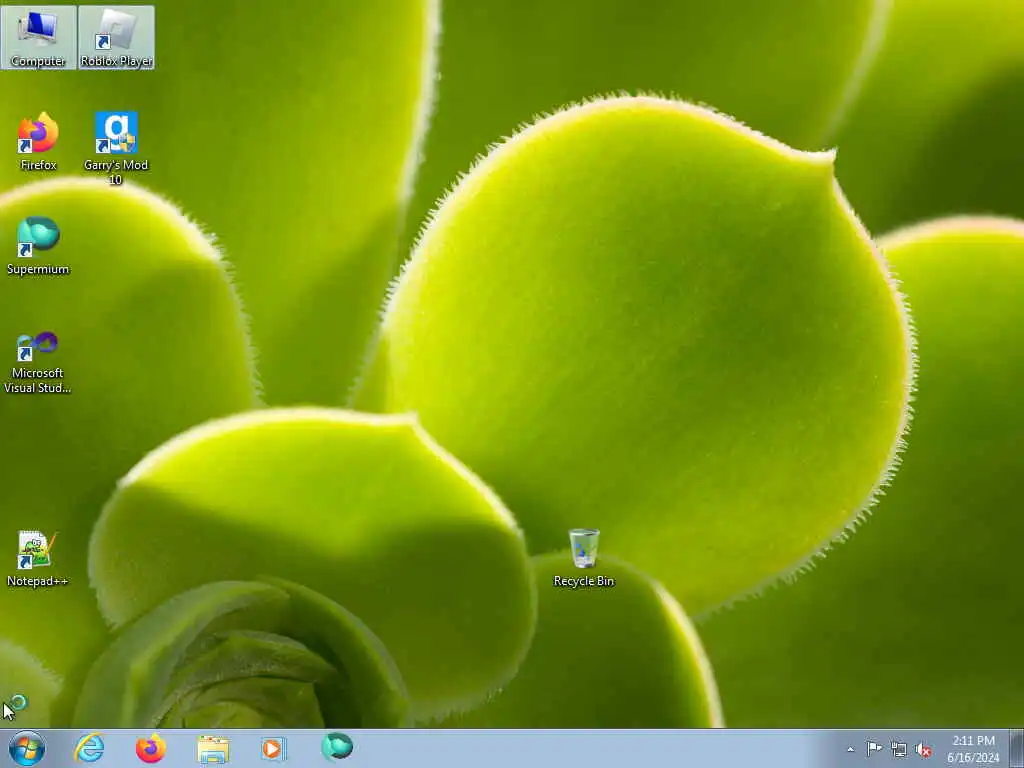Launch Internet Explorer from the taskbar
Screen dimensions: 1024x768
89,748
